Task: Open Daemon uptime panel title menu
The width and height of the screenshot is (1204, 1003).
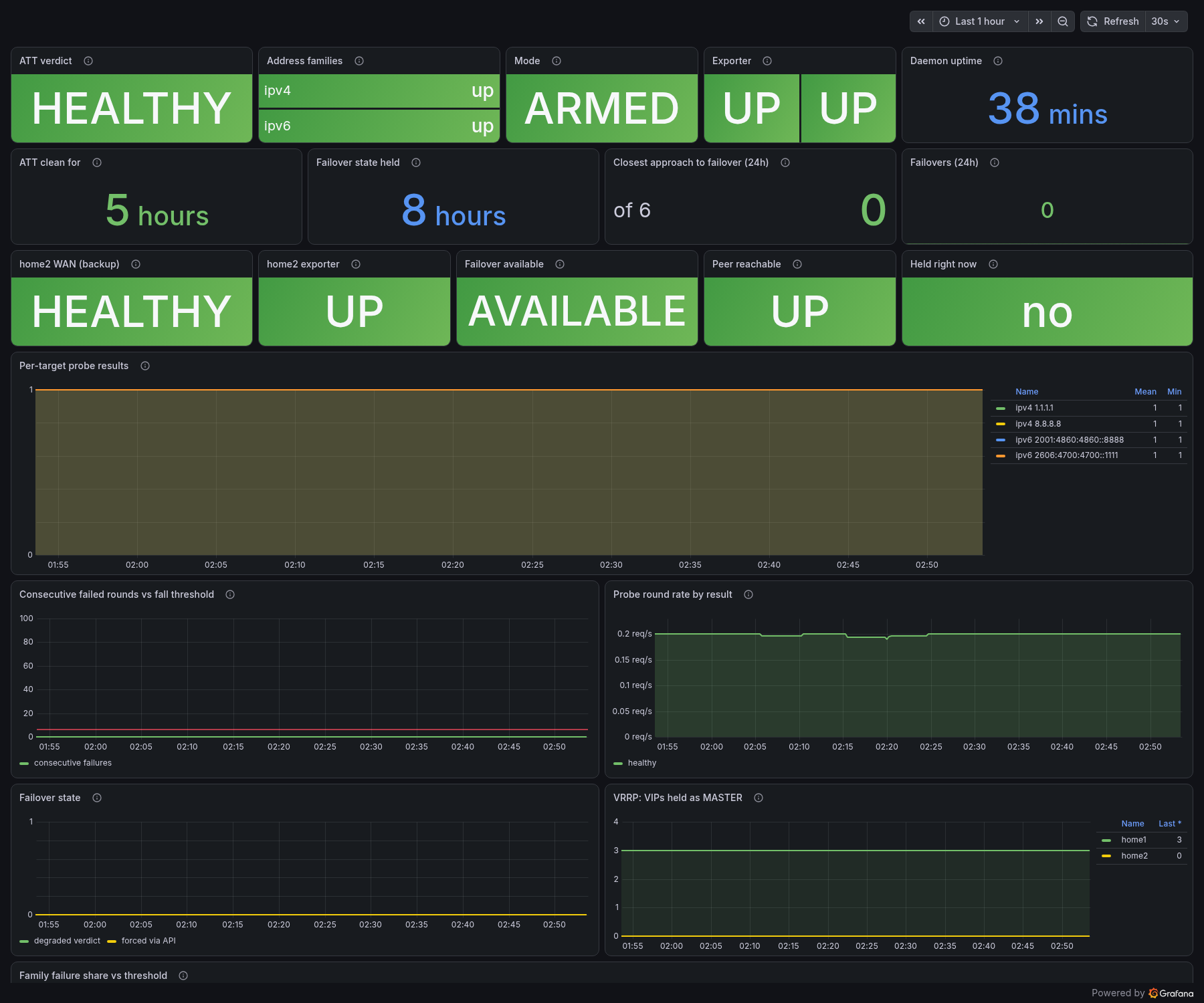Action: pos(946,61)
